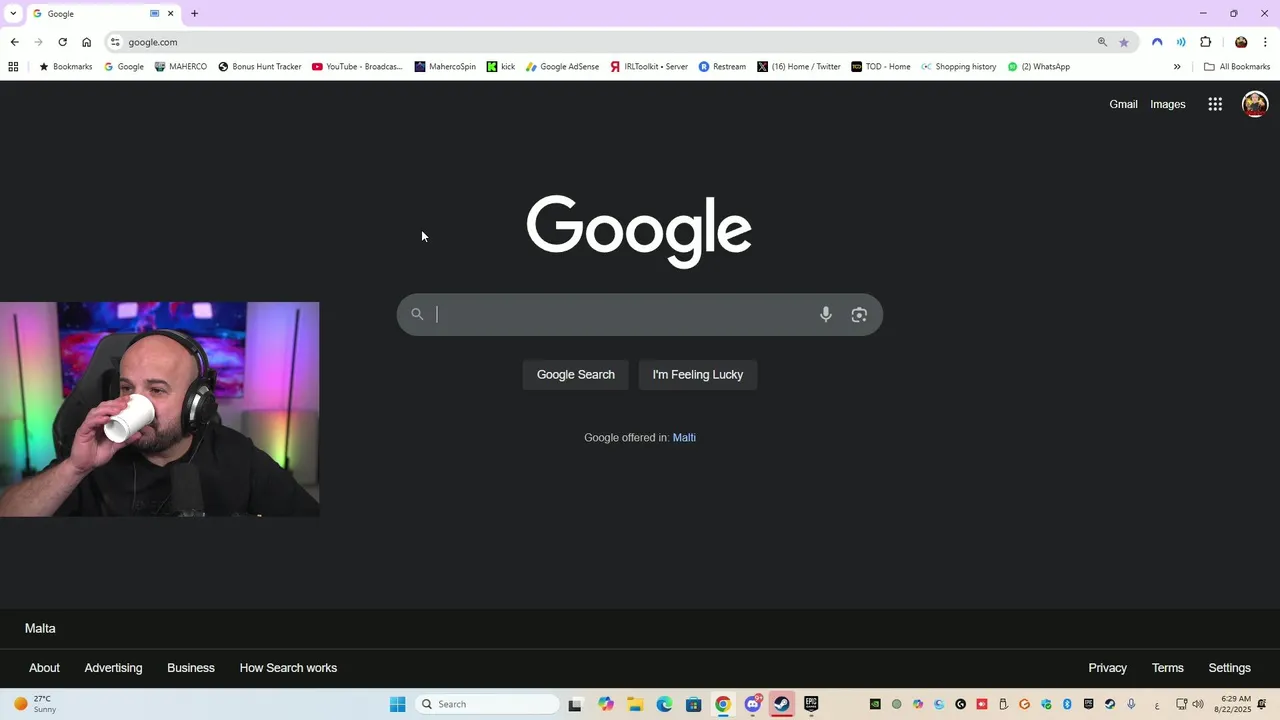Open the Gmail link
This screenshot has width=1280, height=720.
pos(1123,104)
